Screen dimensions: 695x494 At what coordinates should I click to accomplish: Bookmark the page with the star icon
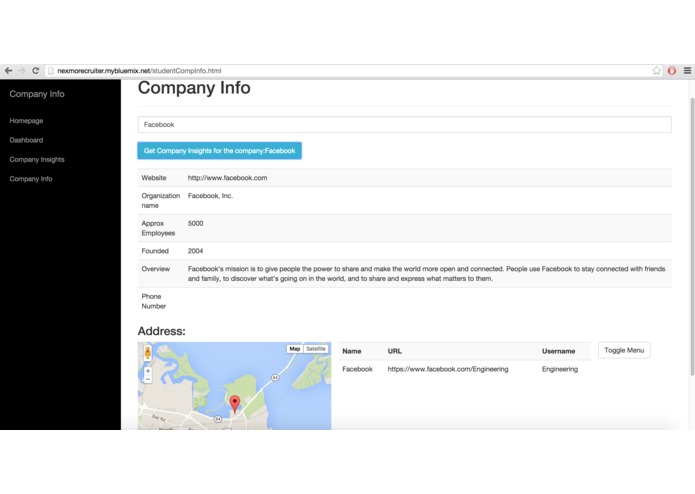tap(656, 70)
